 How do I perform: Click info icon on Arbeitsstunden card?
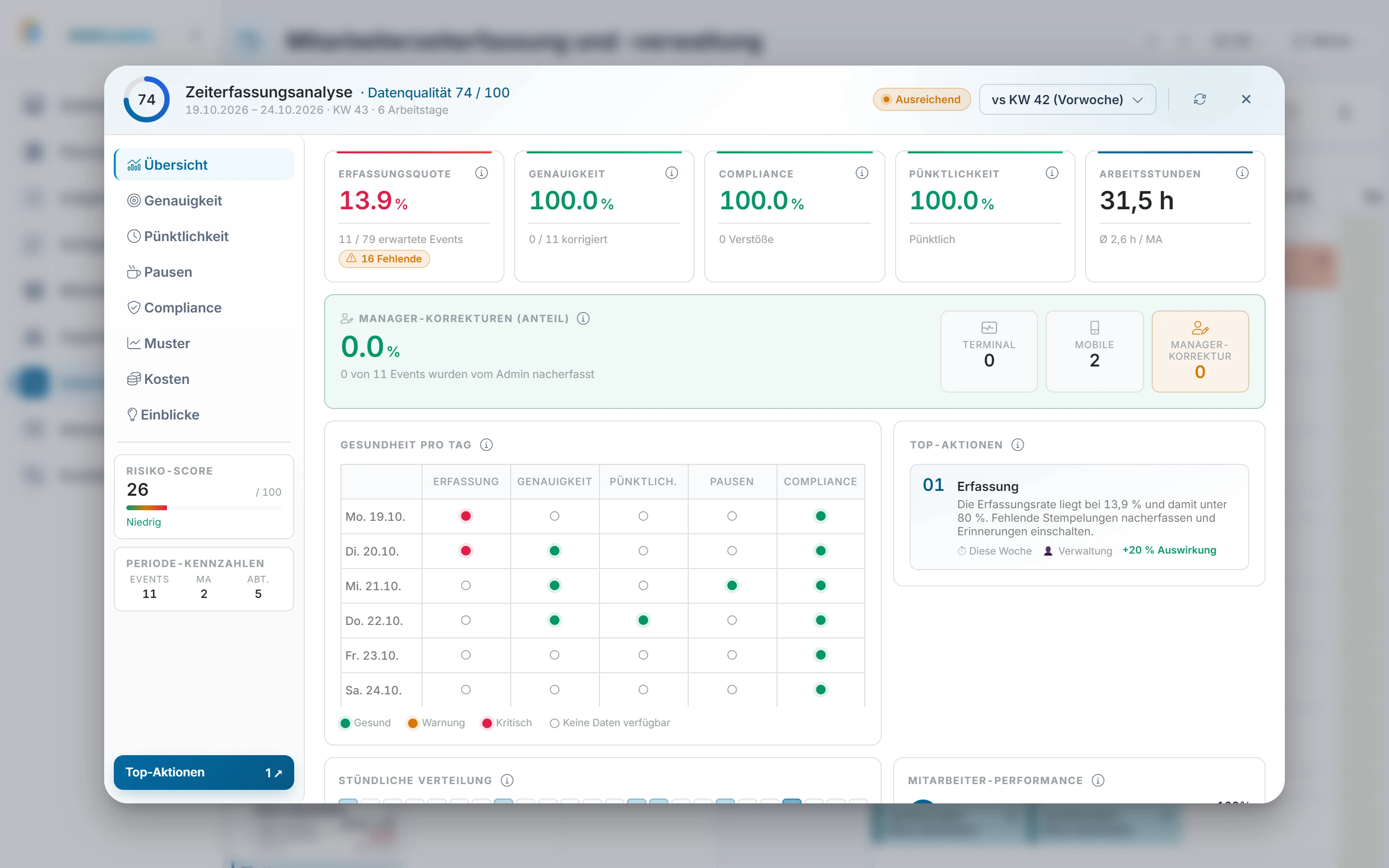1242,173
